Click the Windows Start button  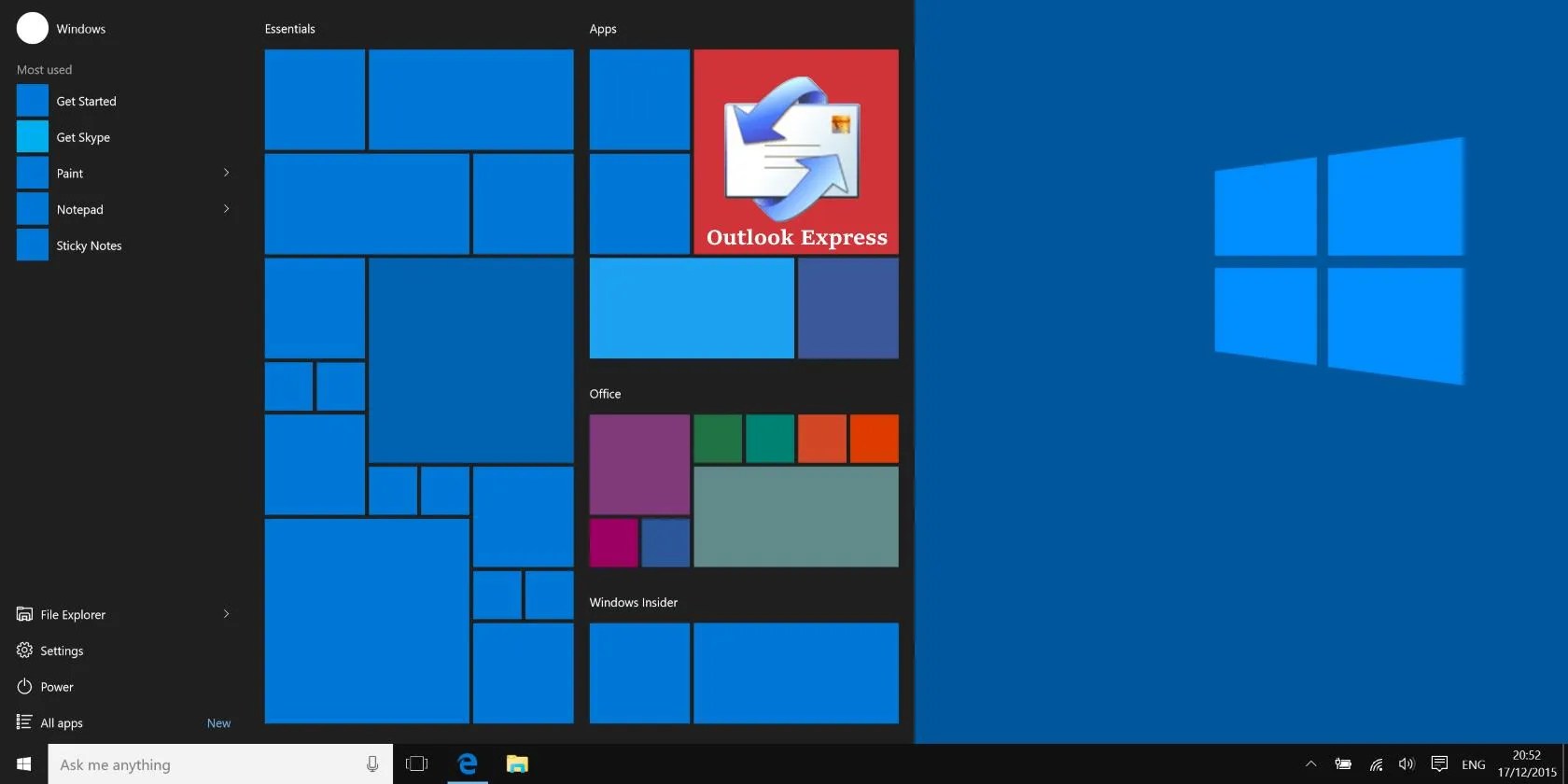tap(24, 764)
